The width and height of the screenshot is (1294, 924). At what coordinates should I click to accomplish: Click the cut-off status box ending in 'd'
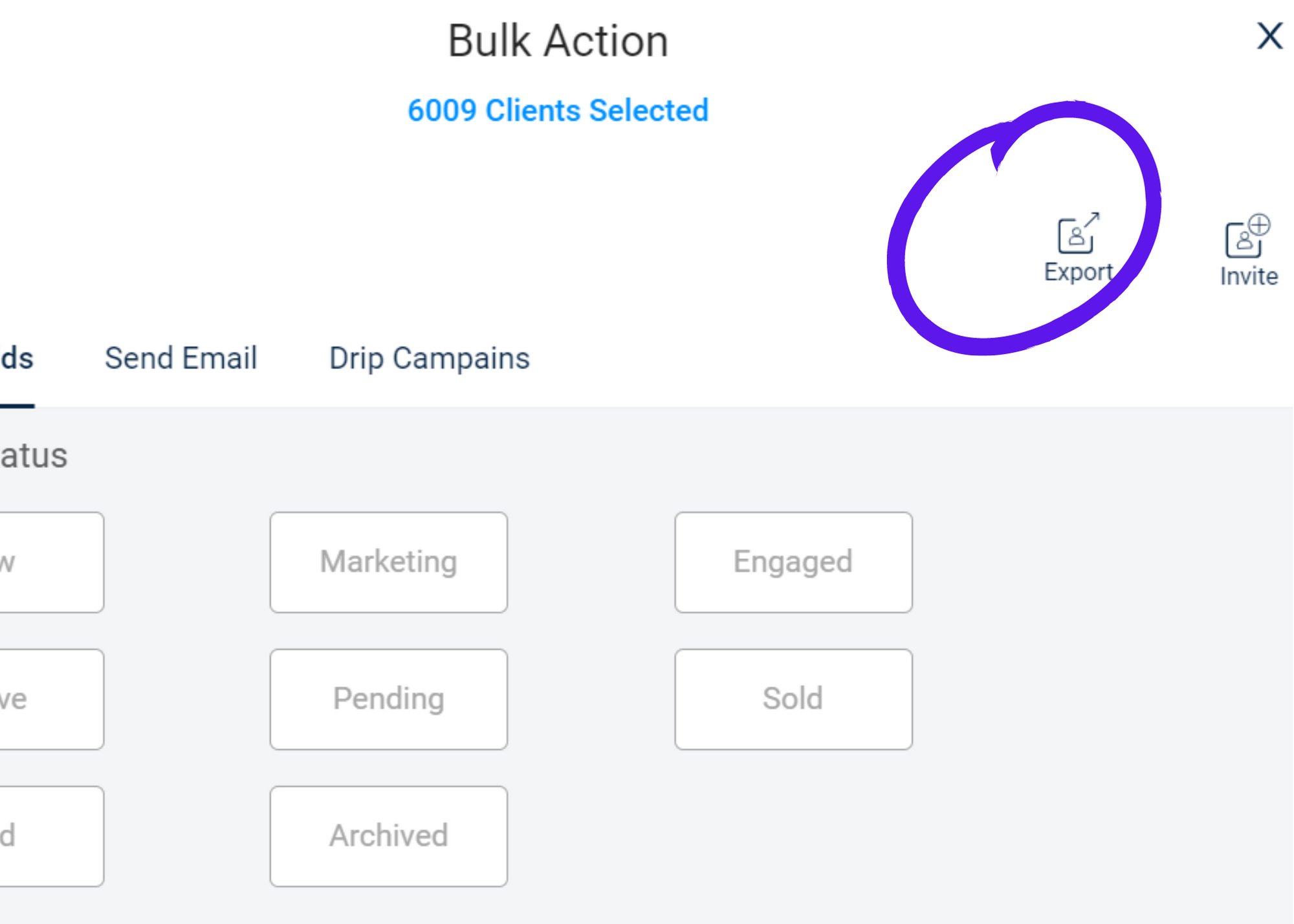coord(52,836)
